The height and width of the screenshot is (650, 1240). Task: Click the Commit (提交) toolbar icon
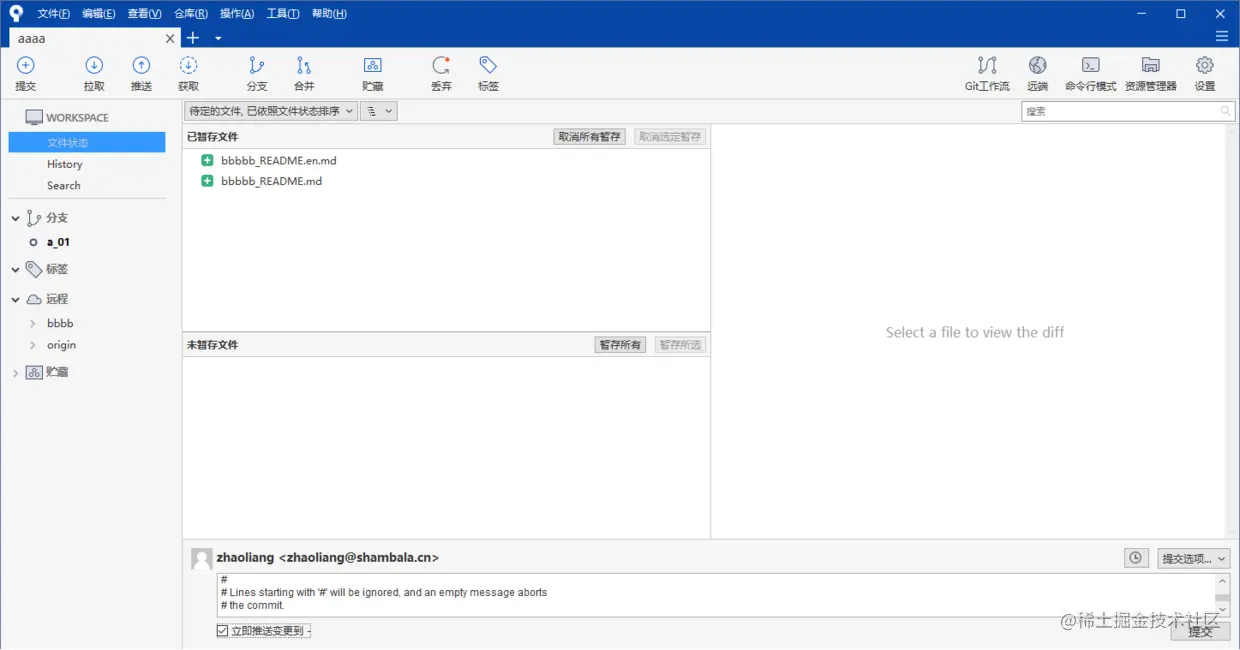pyautogui.click(x=26, y=65)
